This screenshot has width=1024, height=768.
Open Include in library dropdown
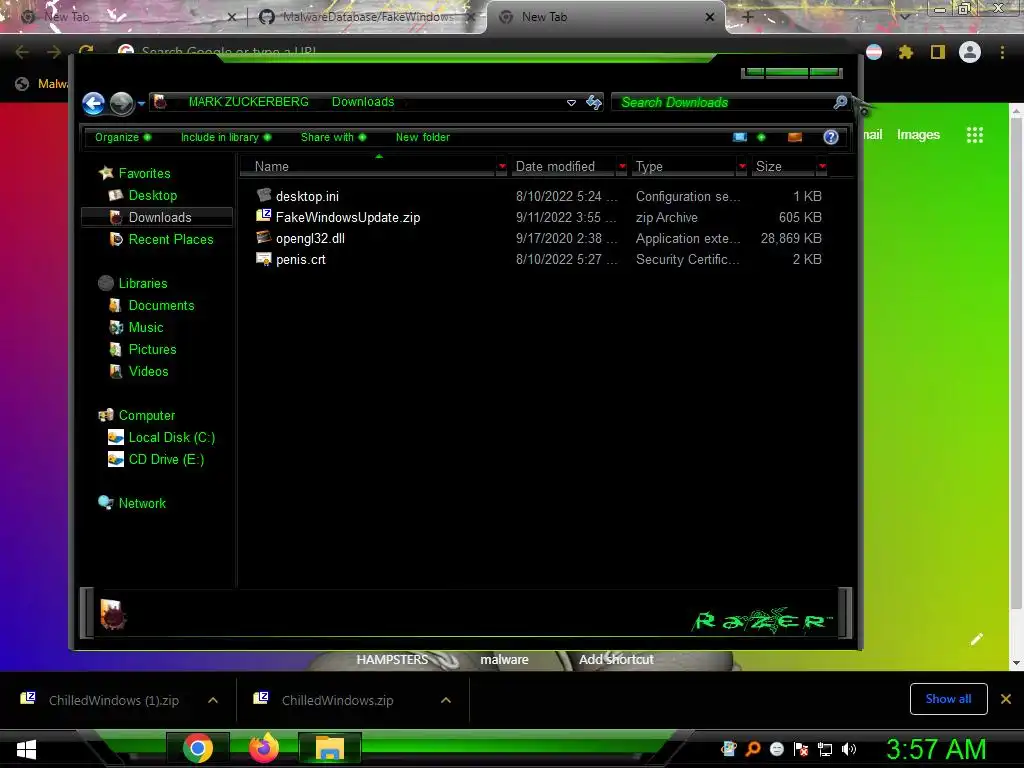pos(226,137)
